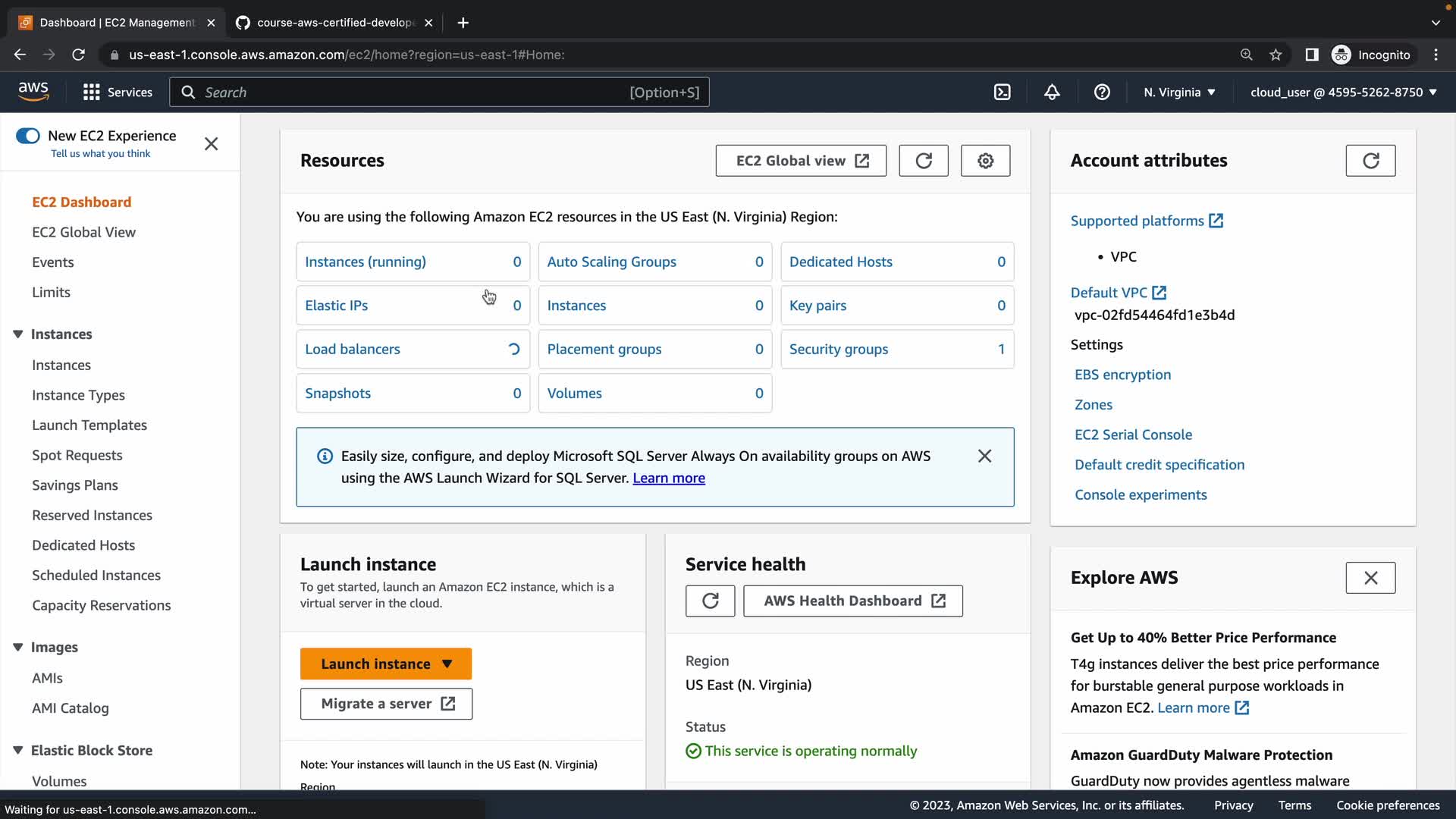Open the notifications bell icon

pos(1052,92)
